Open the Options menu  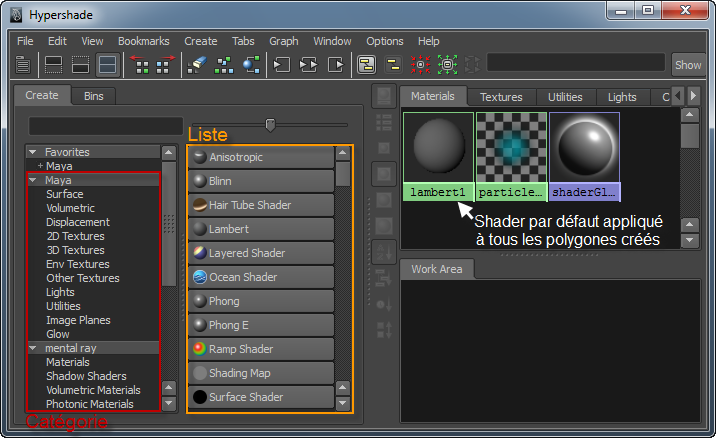coord(384,41)
